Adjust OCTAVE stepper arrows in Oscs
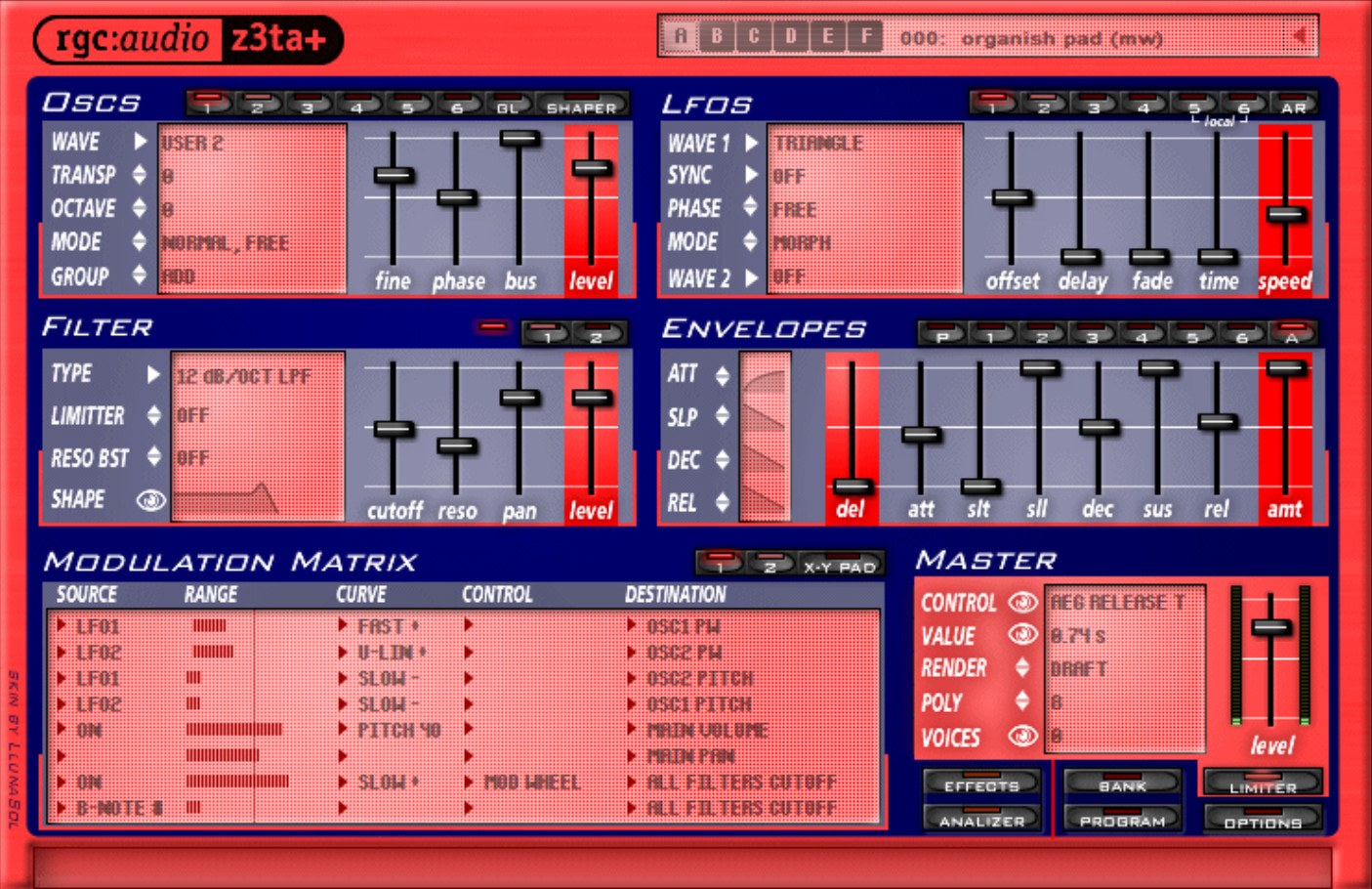This screenshot has height=889, width=1372. (140, 208)
